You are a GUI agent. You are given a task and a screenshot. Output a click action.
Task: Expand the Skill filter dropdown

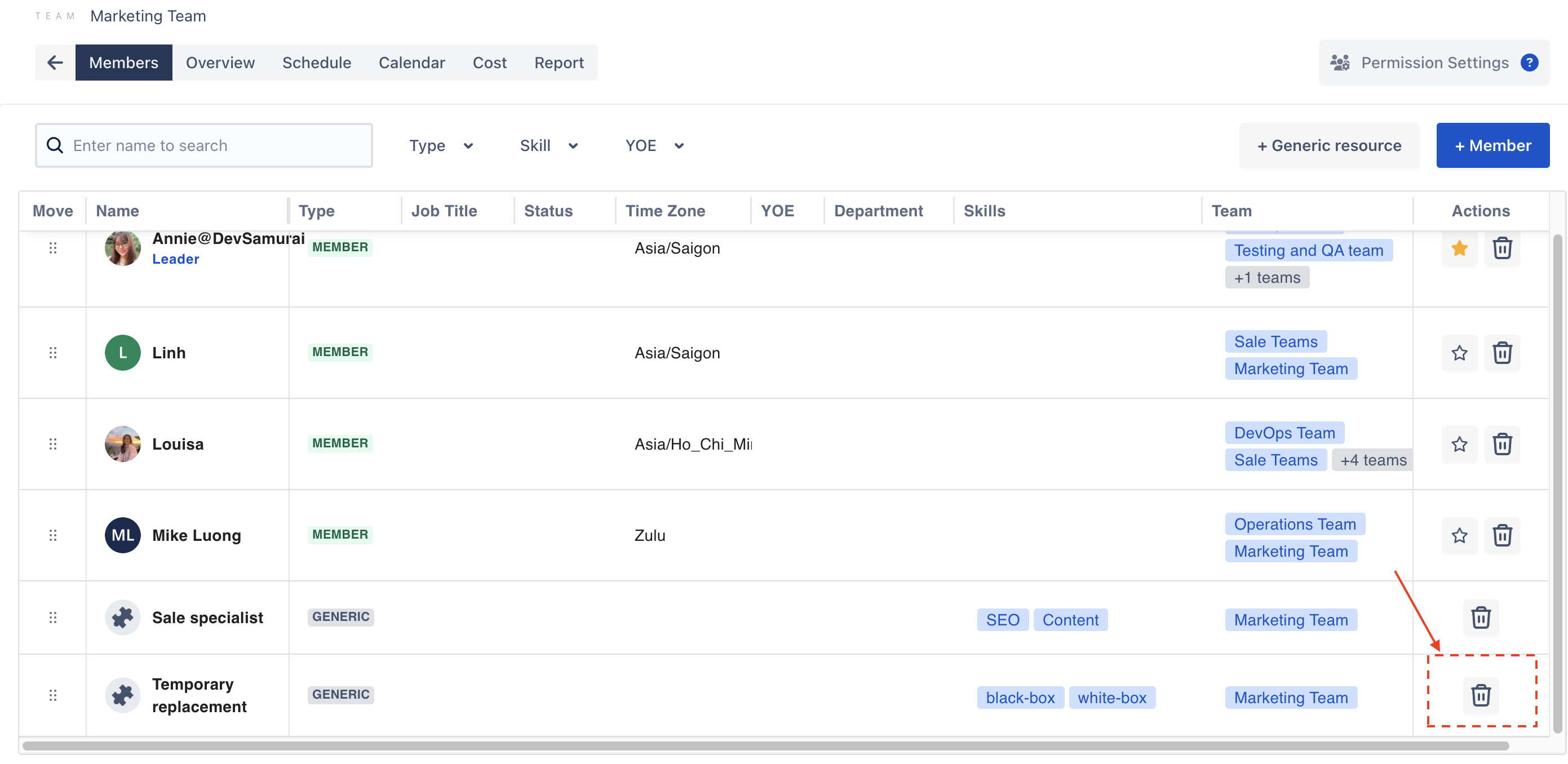[547, 145]
